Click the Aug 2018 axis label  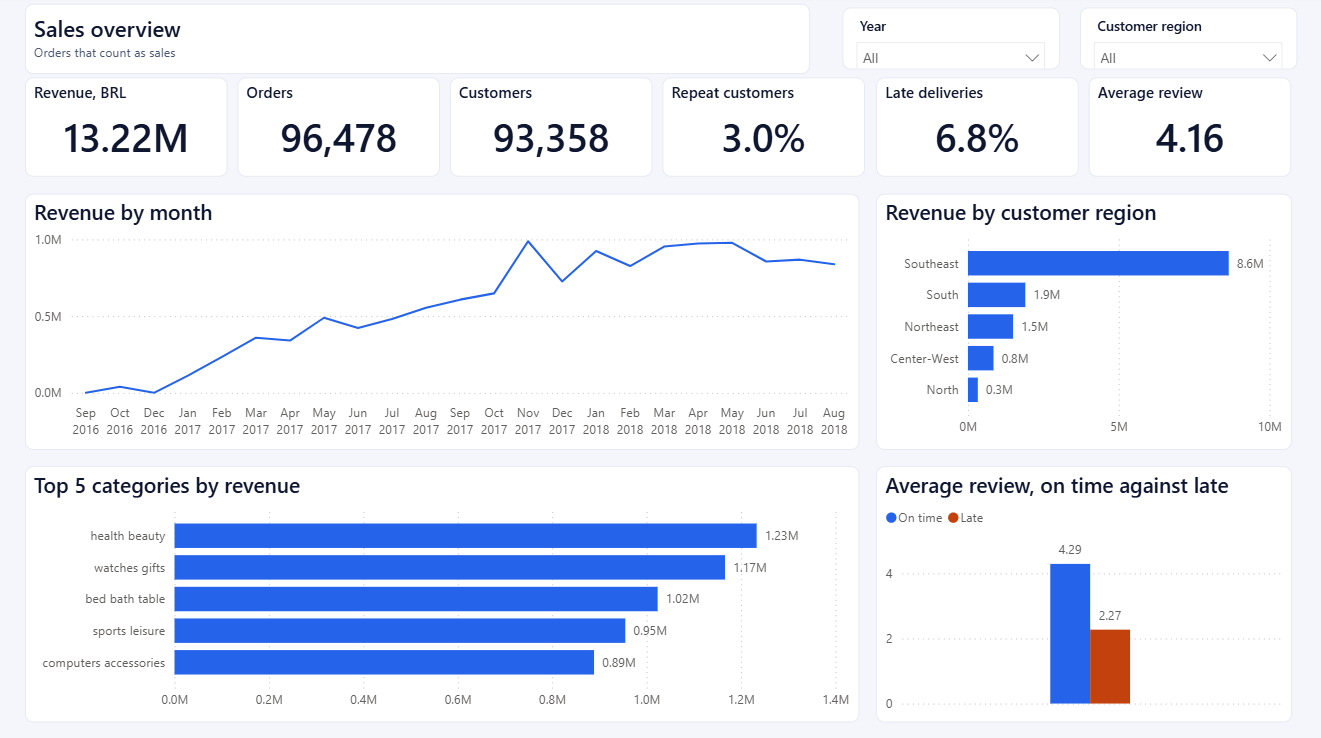pyautogui.click(x=833, y=421)
